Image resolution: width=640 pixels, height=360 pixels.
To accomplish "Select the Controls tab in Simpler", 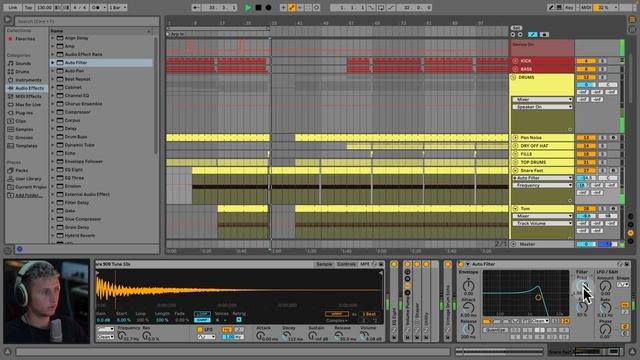I will [346, 264].
